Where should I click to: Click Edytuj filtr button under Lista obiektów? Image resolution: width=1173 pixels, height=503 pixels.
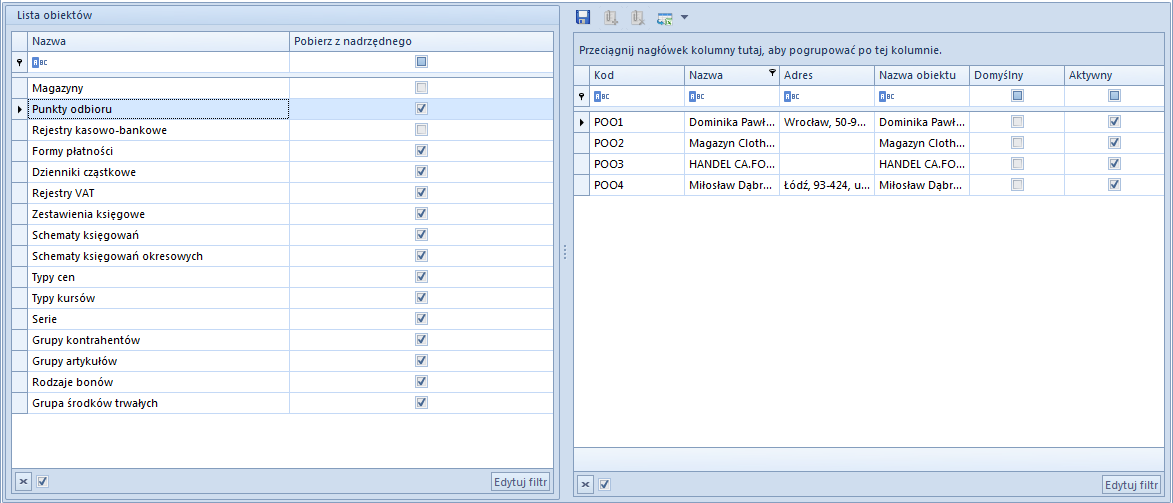[x=521, y=482]
